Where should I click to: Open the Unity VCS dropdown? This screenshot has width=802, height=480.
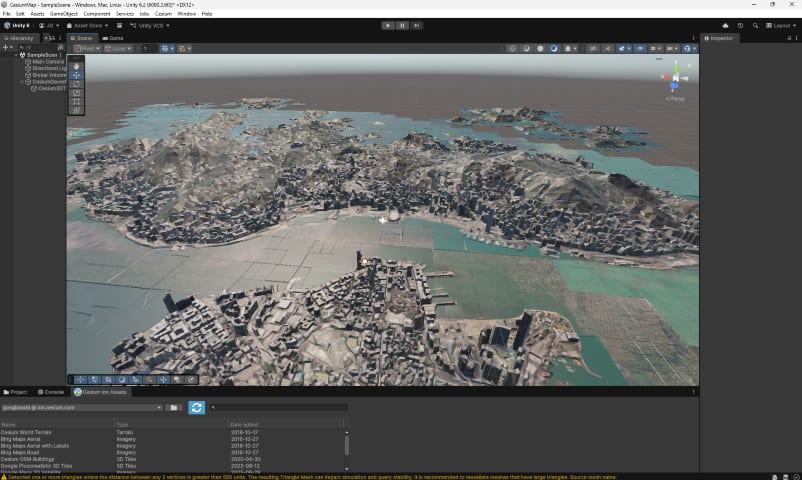pos(149,26)
